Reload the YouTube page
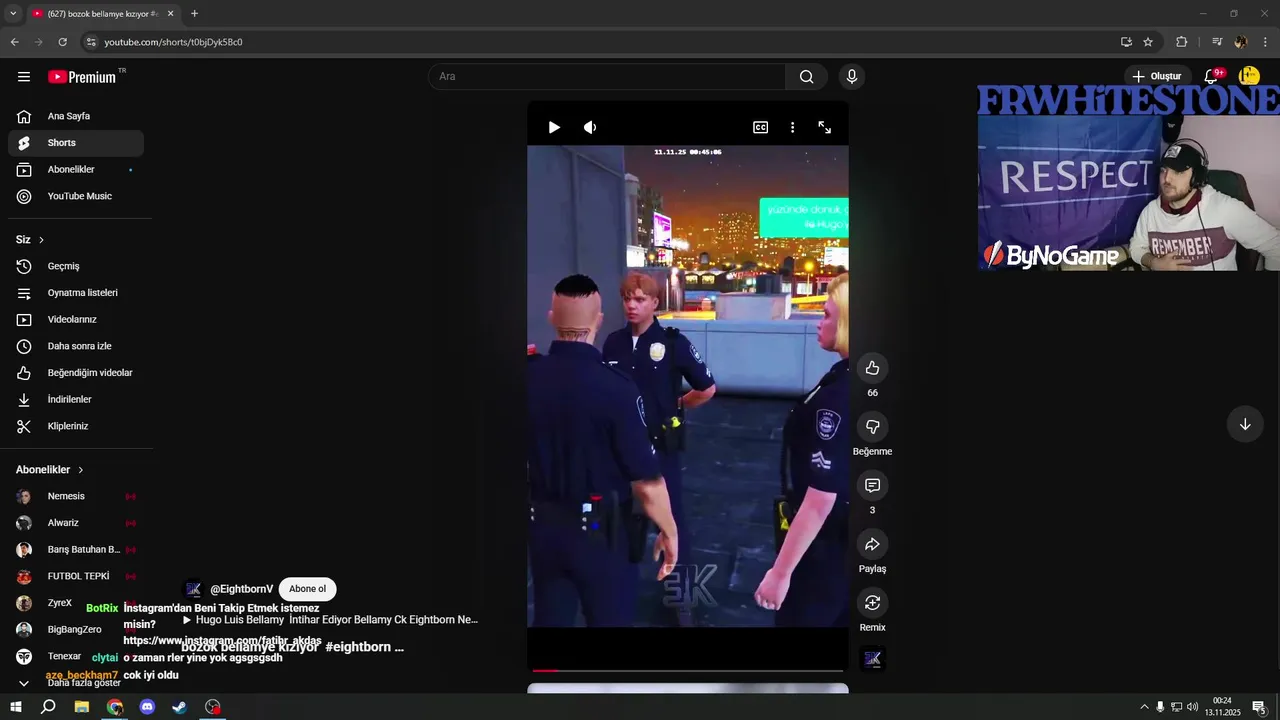This screenshot has height=720, width=1280. [62, 42]
